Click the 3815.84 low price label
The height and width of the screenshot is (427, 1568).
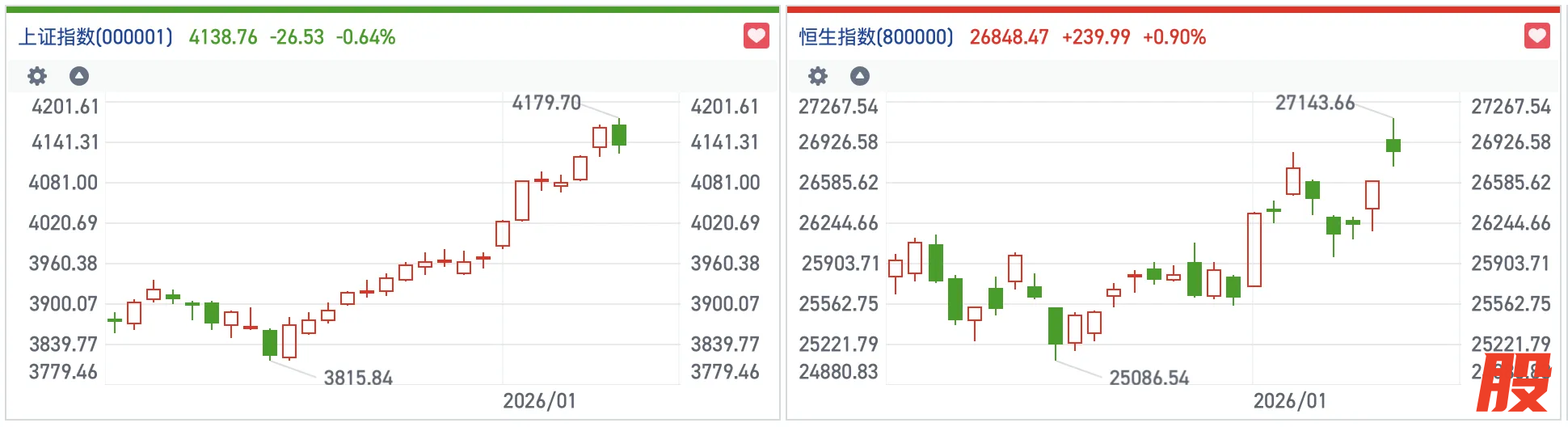point(358,378)
